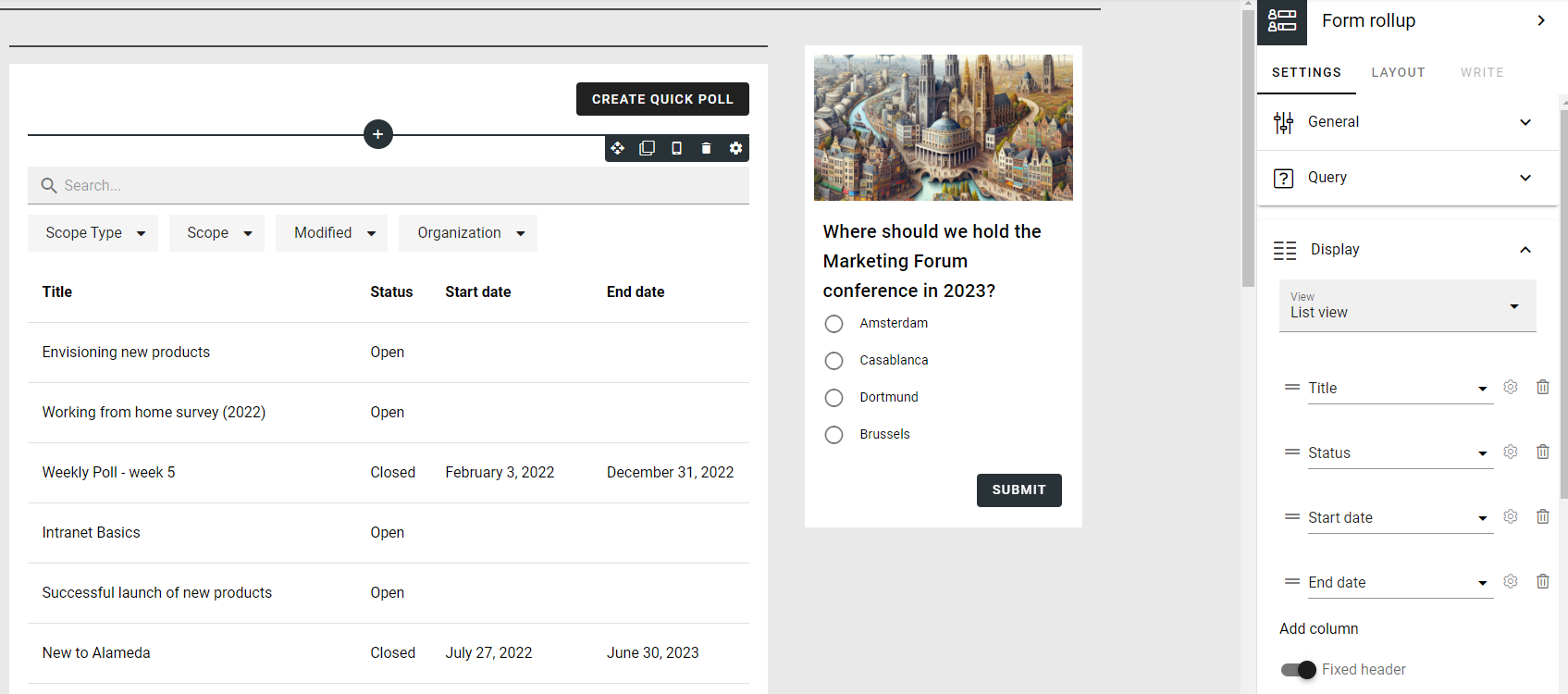Click the Create Quick Poll button

pyautogui.click(x=662, y=99)
